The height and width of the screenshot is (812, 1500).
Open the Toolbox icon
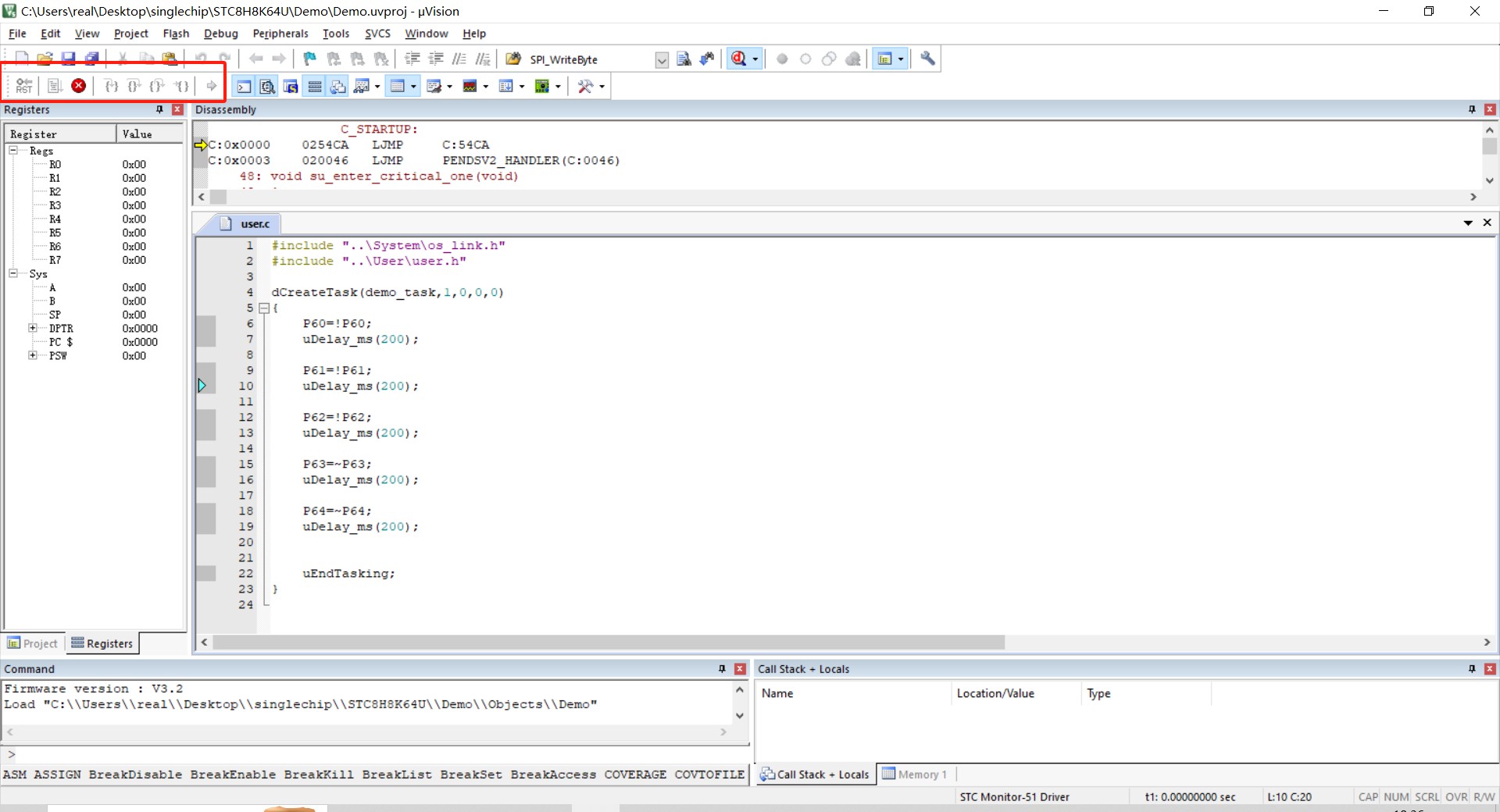pyautogui.click(x=585, y=86)
